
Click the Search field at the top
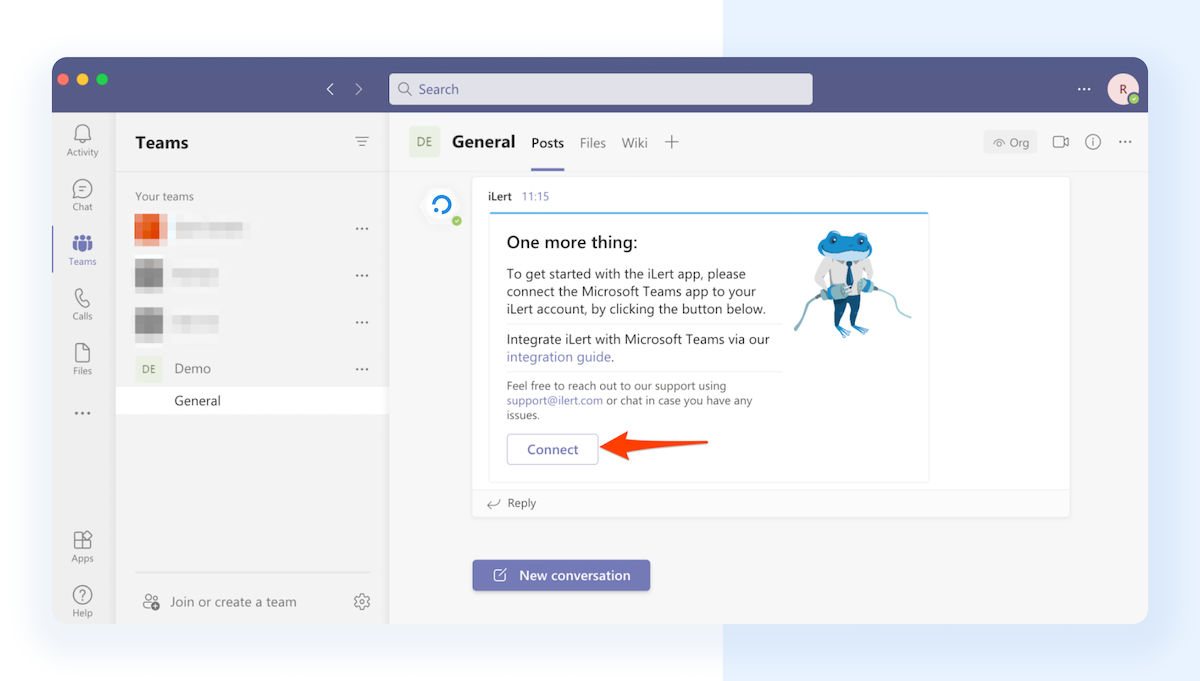point(600,89)
